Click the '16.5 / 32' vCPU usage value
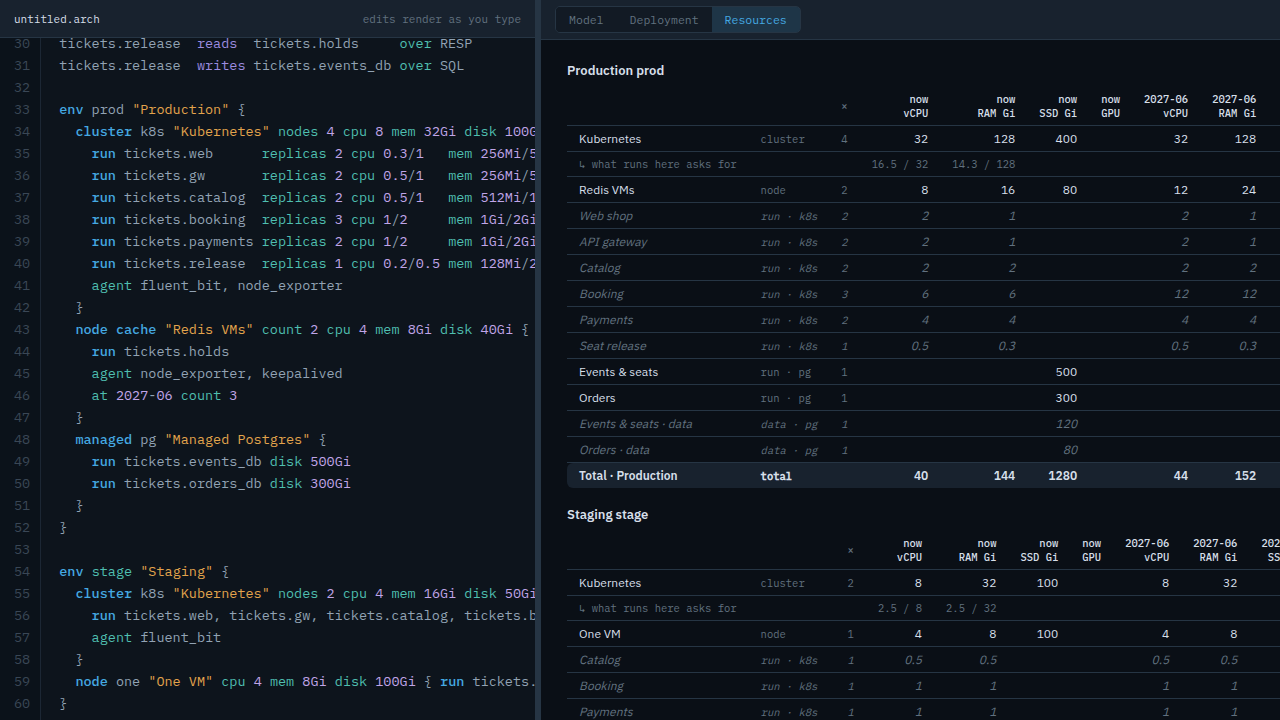 pyautogui.click(x=899, y=164)
